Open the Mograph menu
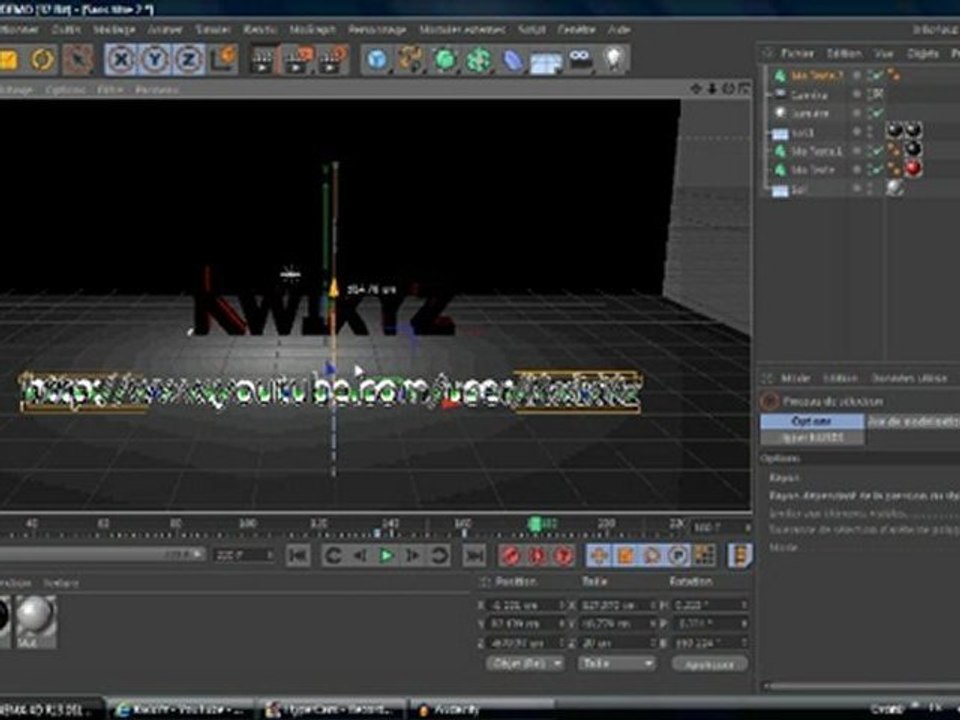The image size is (960, 720). tap(312, 29)
